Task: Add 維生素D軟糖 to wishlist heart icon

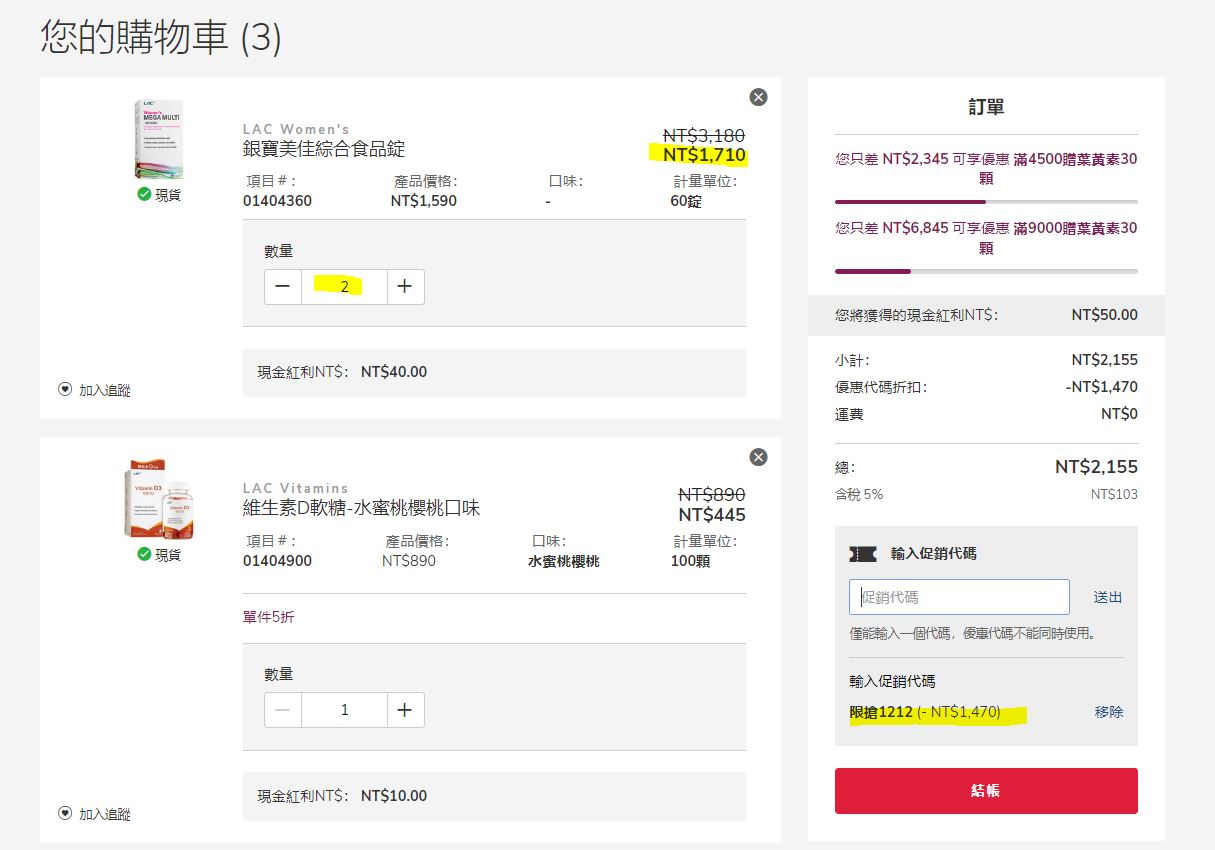Action: coord(66,814)
